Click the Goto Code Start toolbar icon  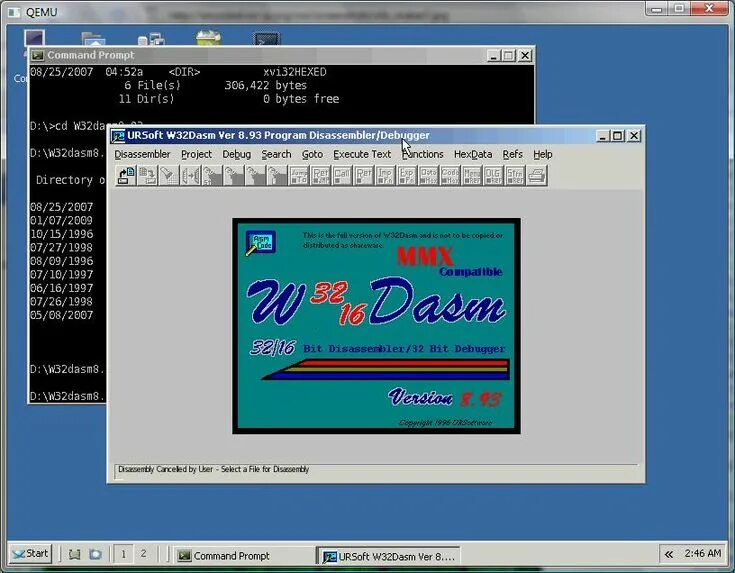point(212,176)
